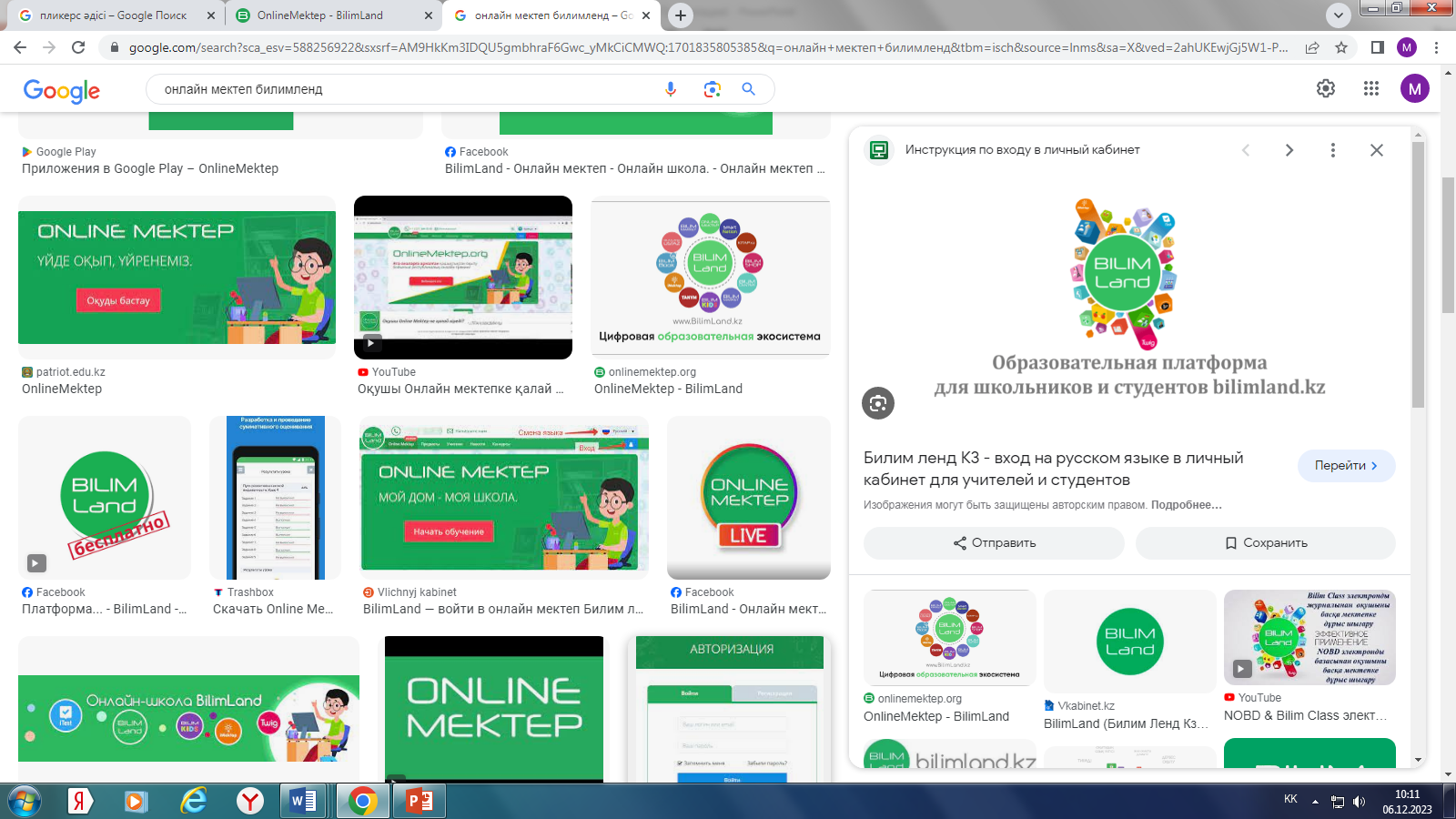The image size is (1456, 819).
Task: Open the Windows Start menu
Action: pos(24,801)
